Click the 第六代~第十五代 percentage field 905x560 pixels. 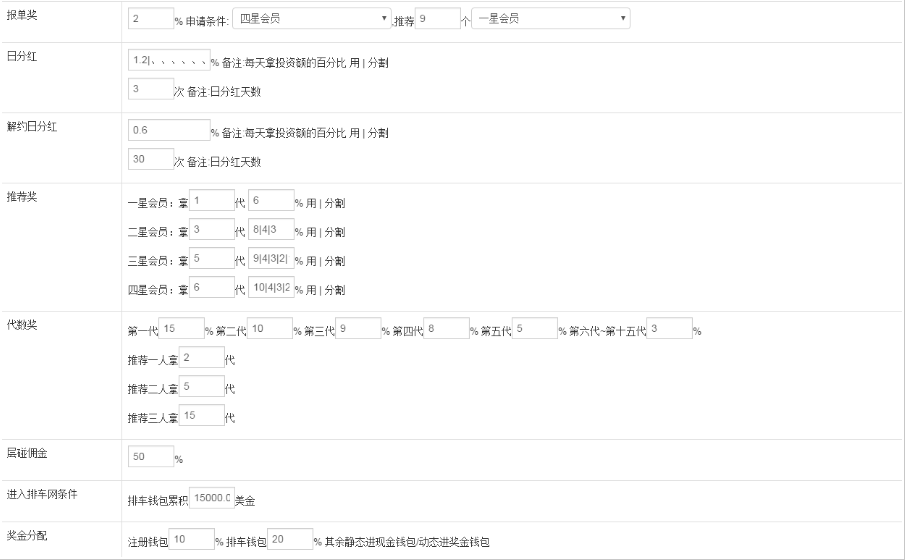(670, 328)
